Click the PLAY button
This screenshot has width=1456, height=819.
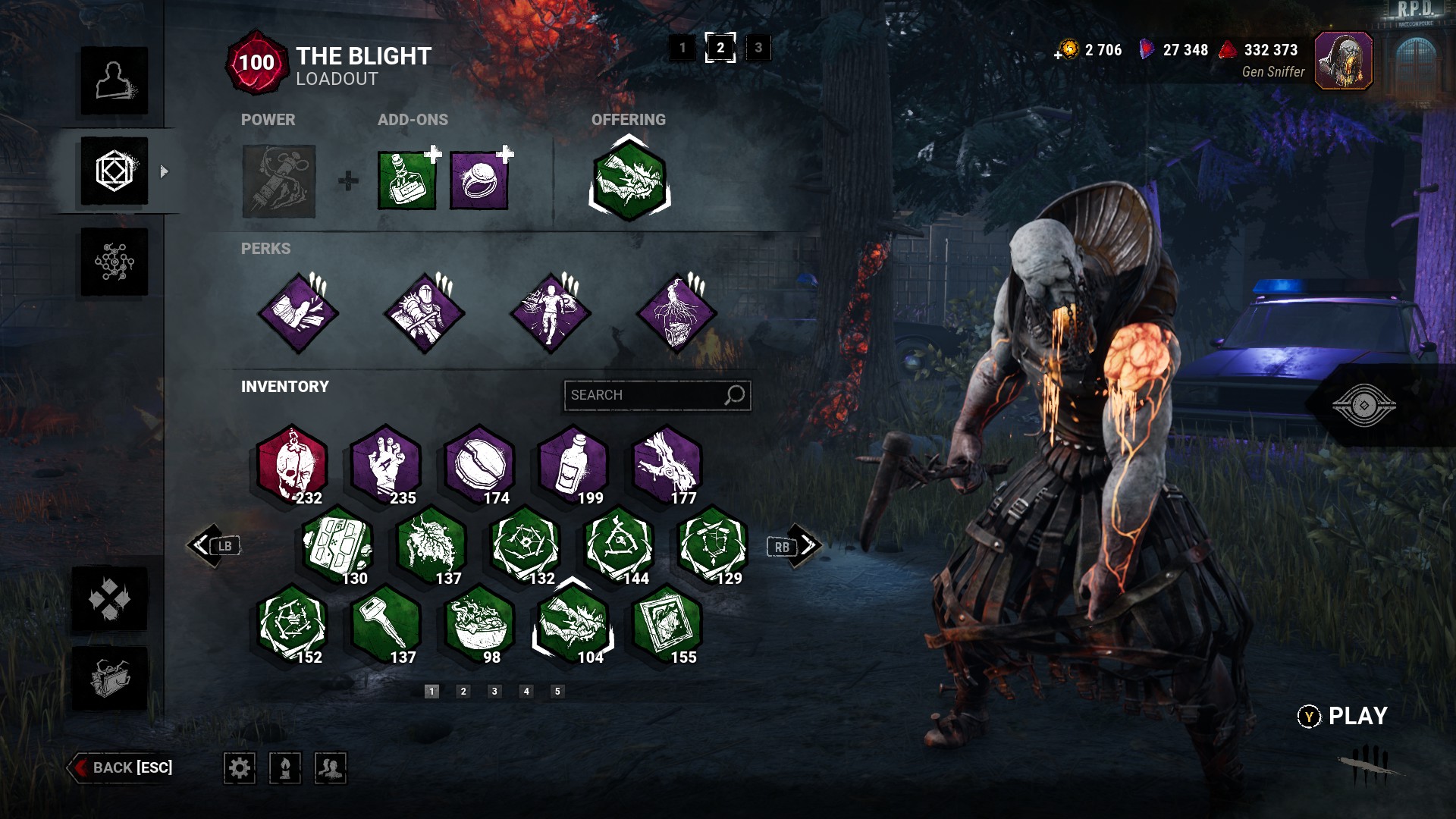click(x=1342, y=716)
